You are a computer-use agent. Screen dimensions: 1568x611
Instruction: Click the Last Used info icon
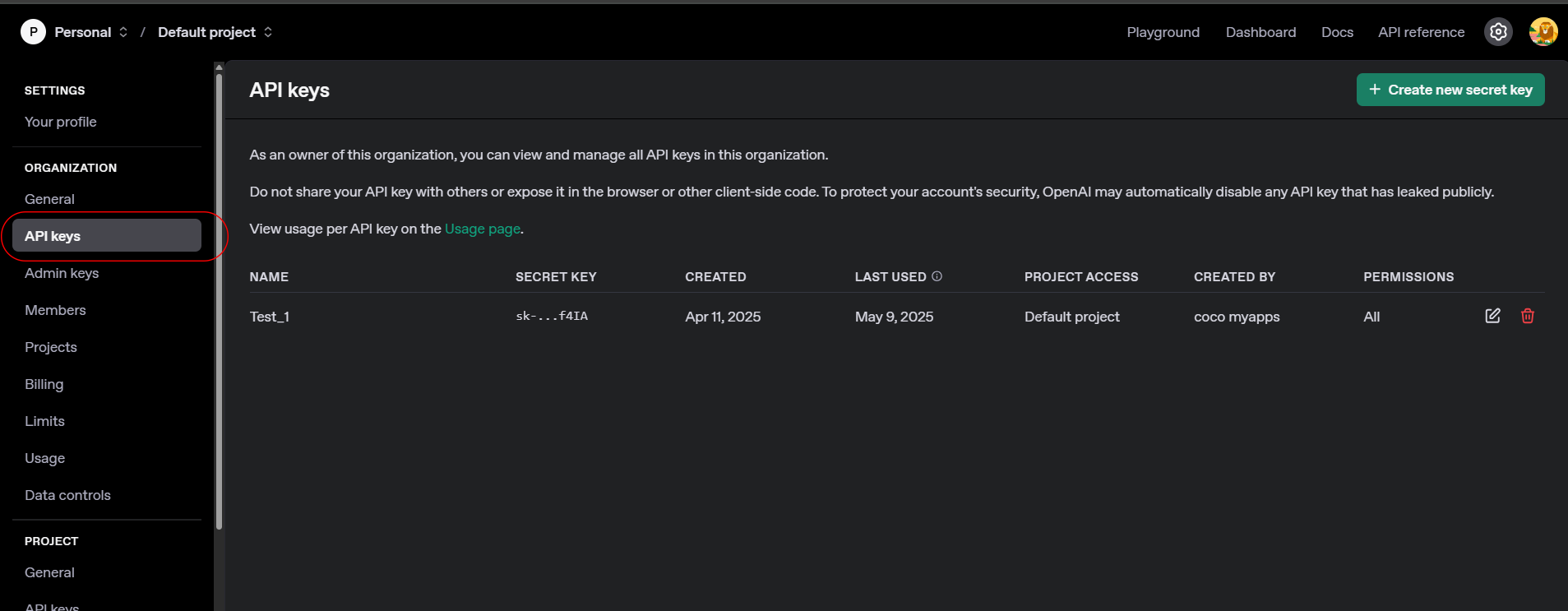coord(937,276)
